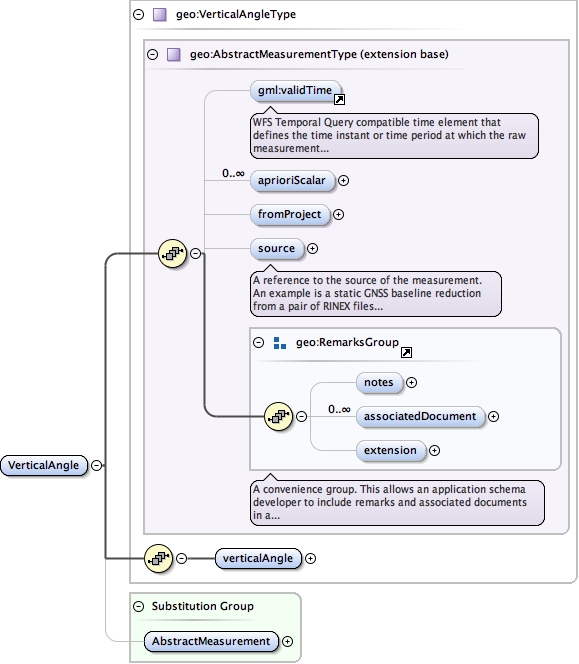
Task: Select the sequence icon before verticalAngle
Action: 158,559
